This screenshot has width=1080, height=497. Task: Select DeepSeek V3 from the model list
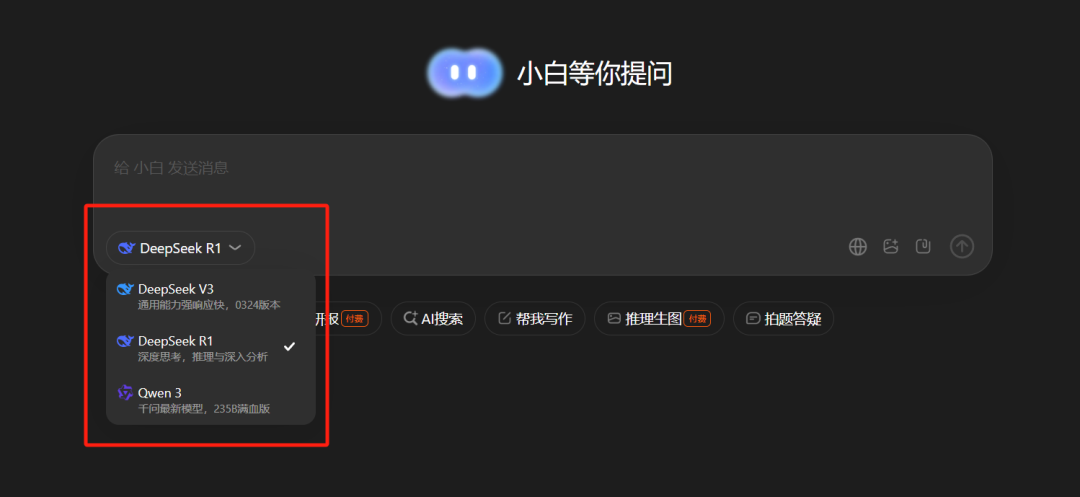point(211,296)
